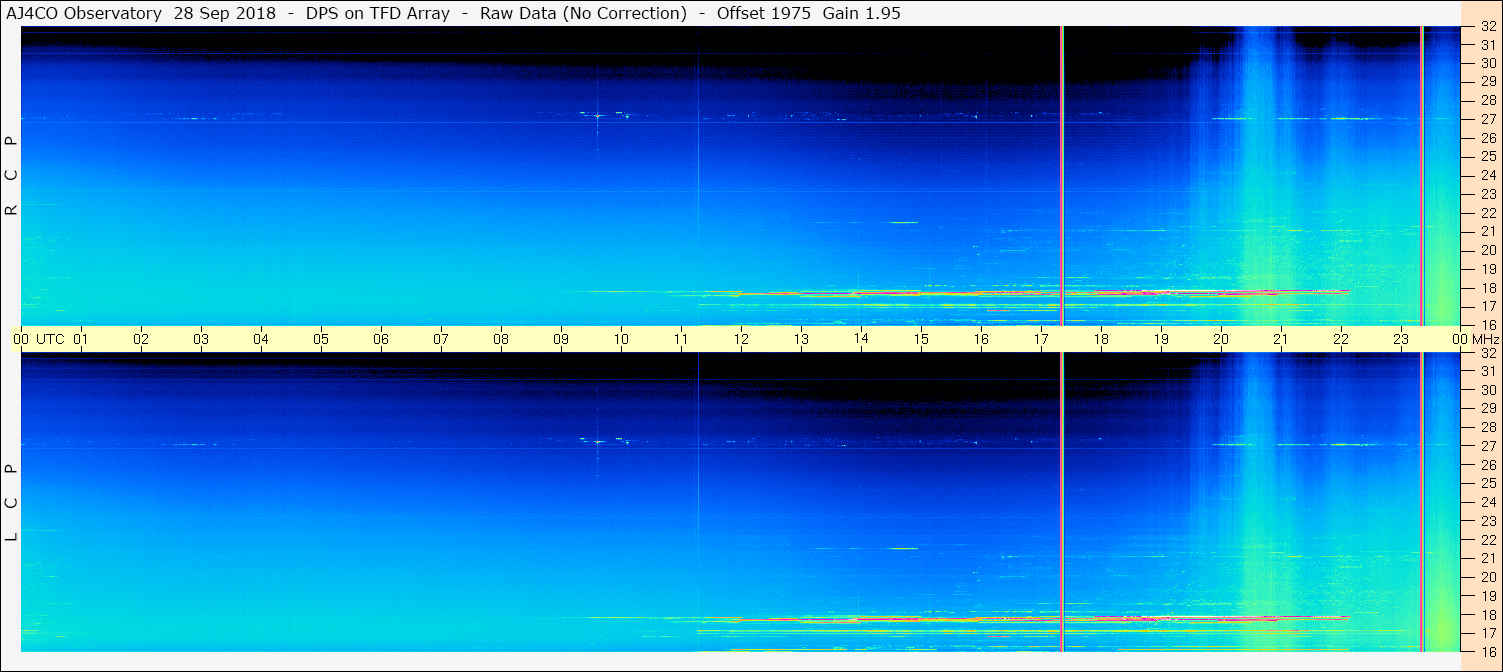The width and height of the screenshot is (1503, 672).
Task: Click the "18" hour label on the time axis
Action: [x=1101, y=339]
